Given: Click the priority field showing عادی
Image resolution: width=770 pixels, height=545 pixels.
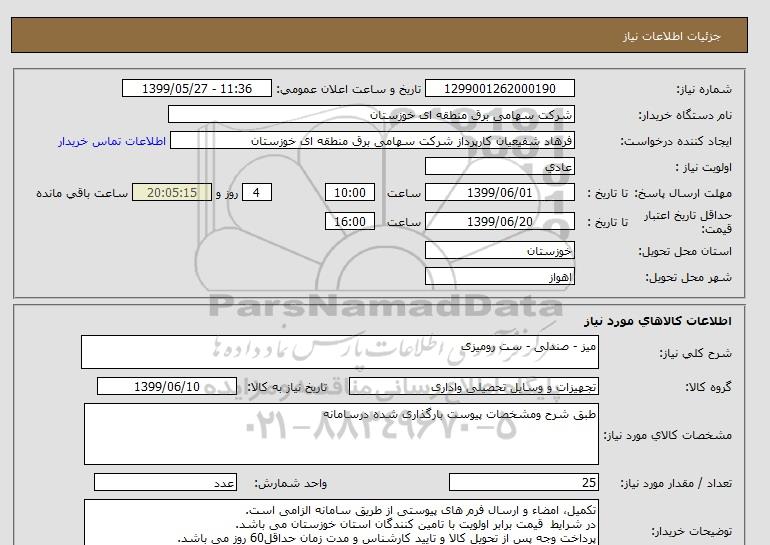Looking at the screenshot, I should (501, 167).
